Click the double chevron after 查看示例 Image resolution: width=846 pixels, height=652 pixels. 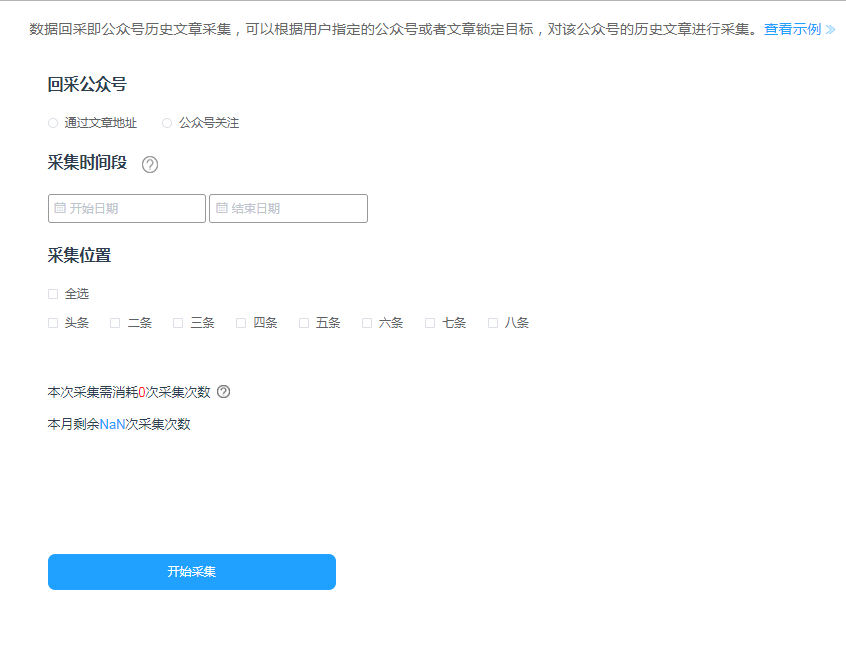pyautogui.click(x=830, y=30)
